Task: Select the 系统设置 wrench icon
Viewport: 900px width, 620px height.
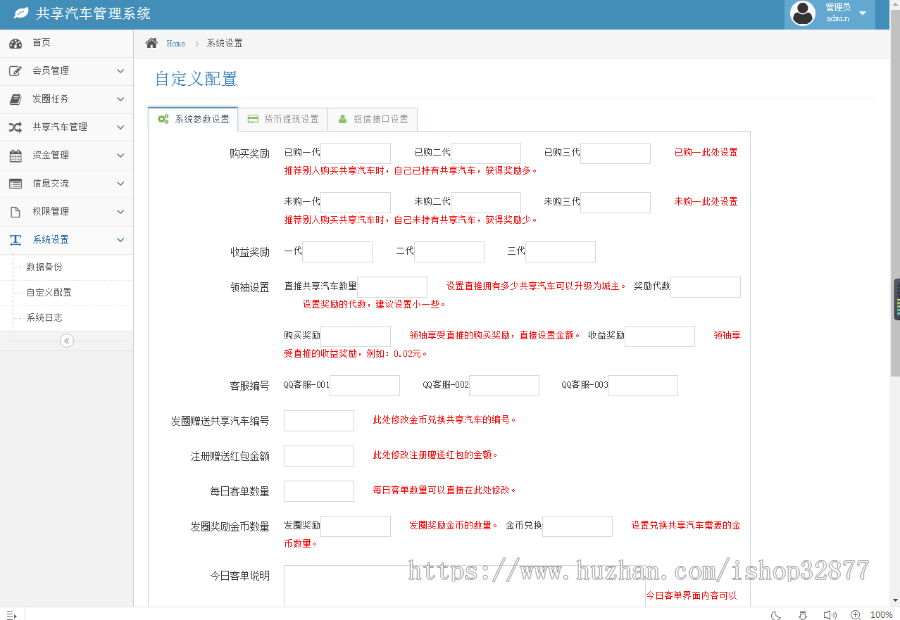Action: 17,239
